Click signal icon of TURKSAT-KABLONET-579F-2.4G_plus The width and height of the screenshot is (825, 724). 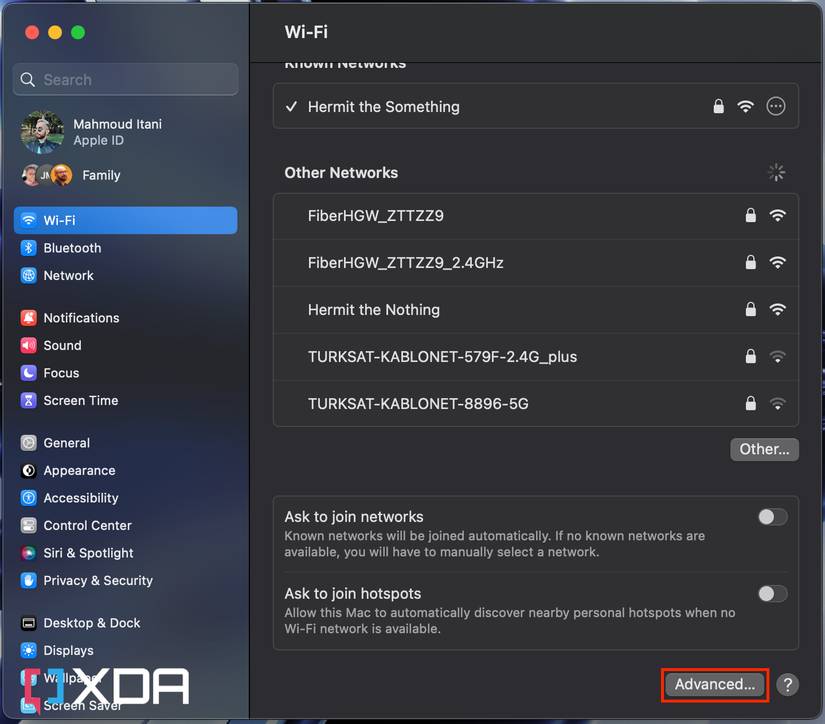click(777, 357)
